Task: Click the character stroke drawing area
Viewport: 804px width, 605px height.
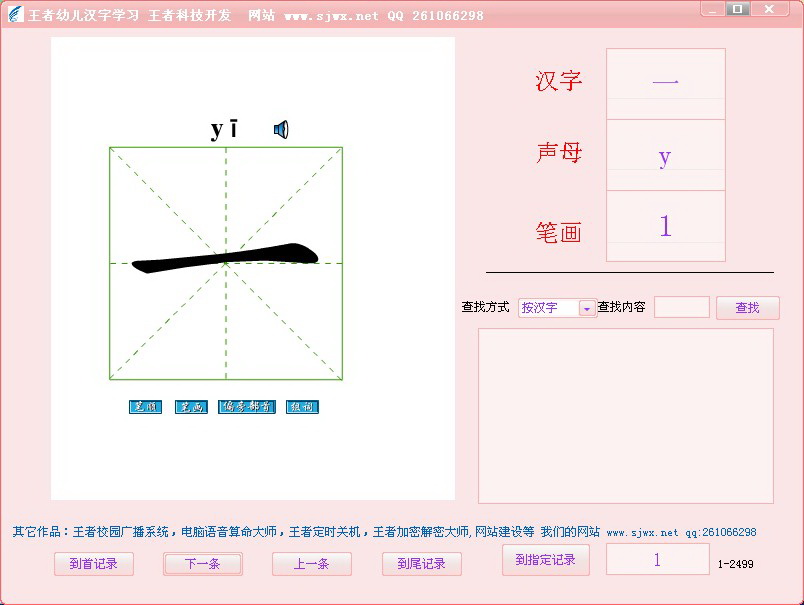Action: pyautogui.click(x=225, y=263)
